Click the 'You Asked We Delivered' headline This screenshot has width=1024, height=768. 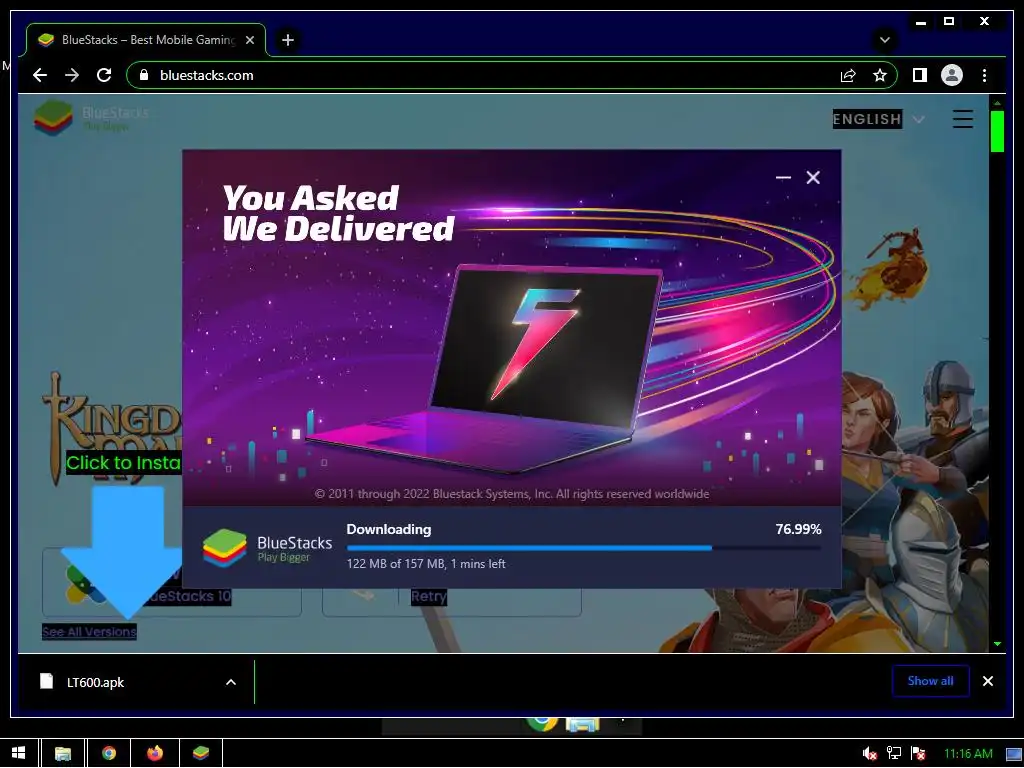(338, 213)
